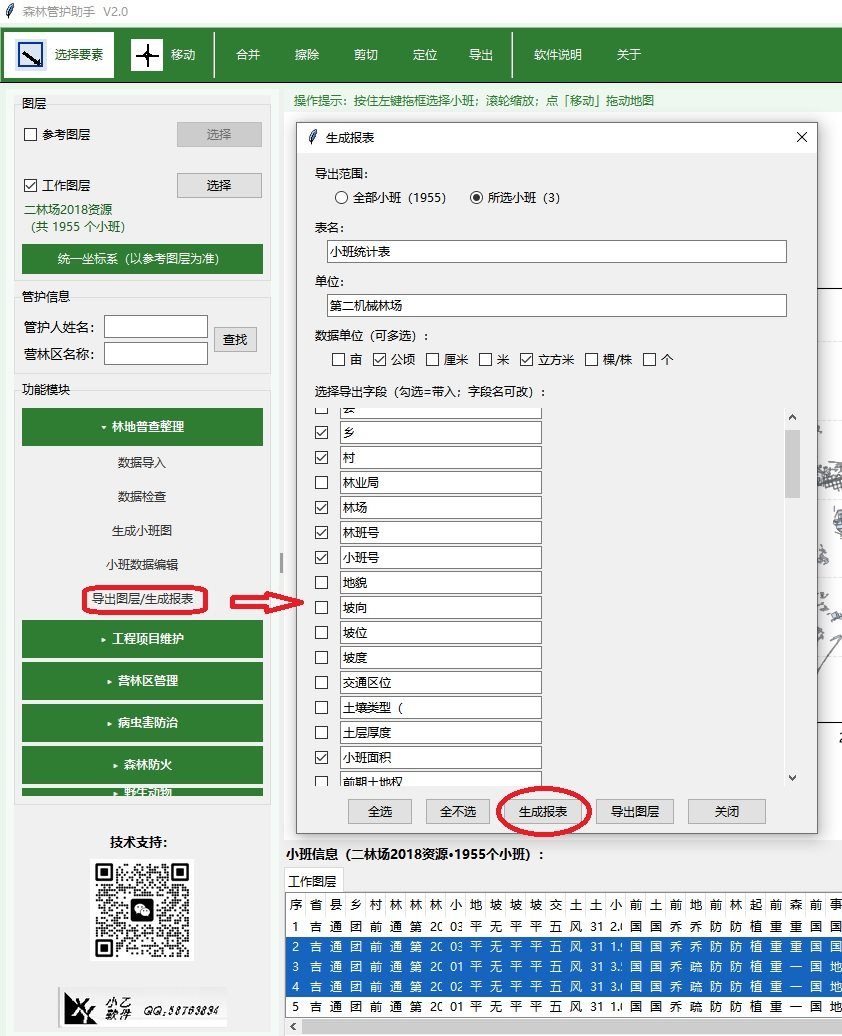Expand the 森林防火 module
Image resolution: width=842 pixels, height=1036 pixels.
point(142,764)
